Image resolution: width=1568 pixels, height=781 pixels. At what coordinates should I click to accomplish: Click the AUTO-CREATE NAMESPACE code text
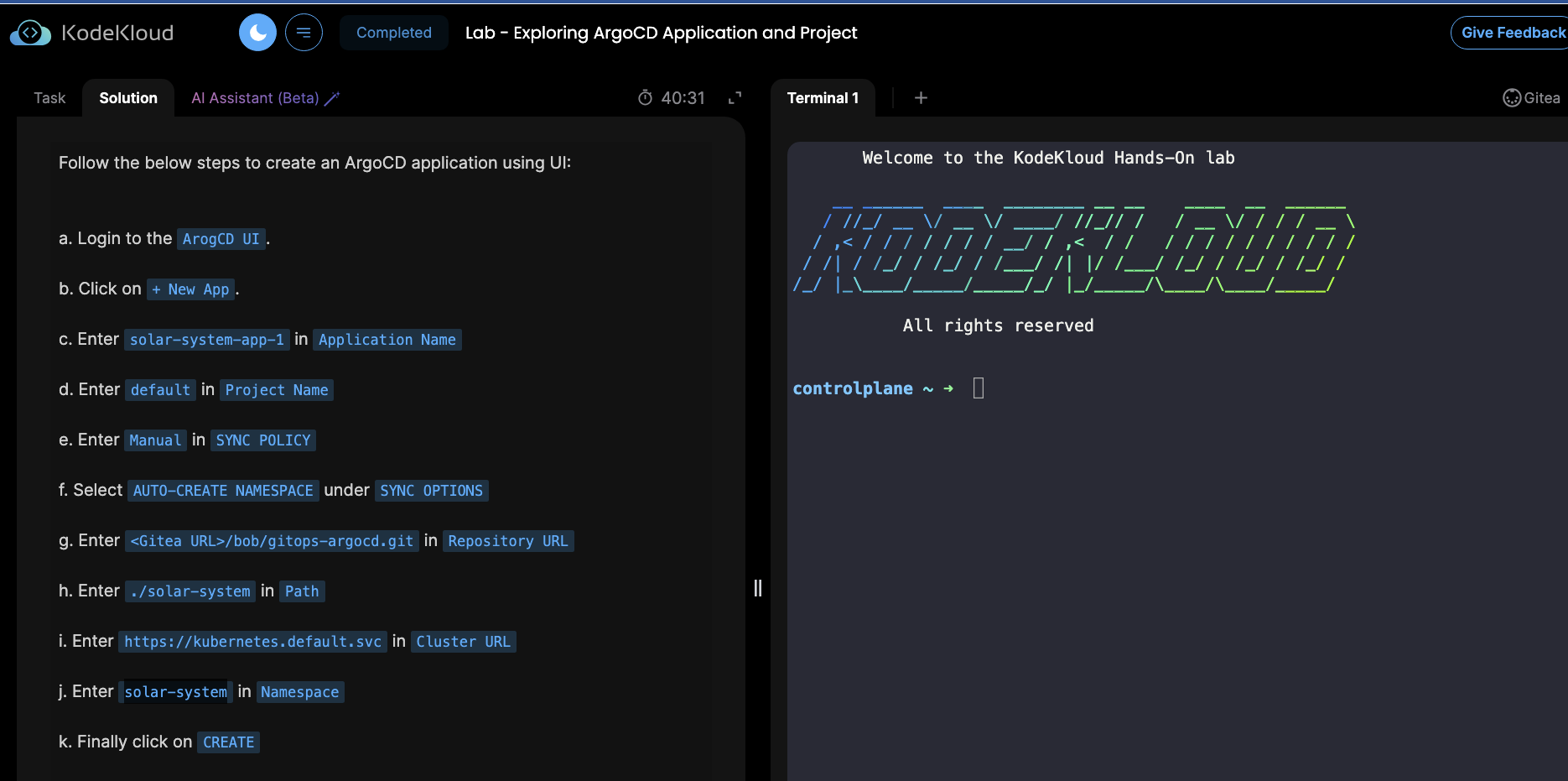223,491
